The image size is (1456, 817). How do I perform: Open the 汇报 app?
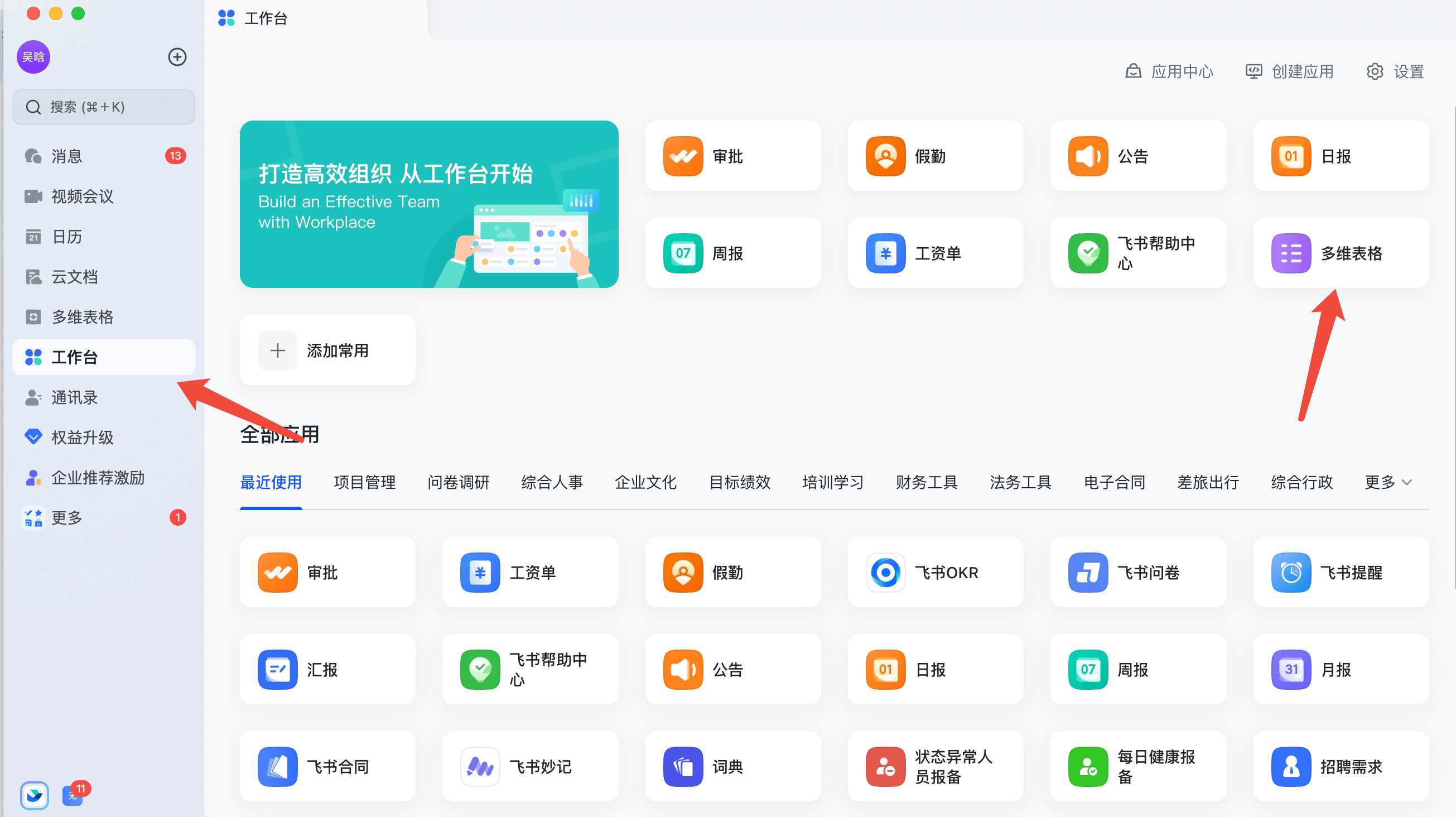[x=327, y=670]
